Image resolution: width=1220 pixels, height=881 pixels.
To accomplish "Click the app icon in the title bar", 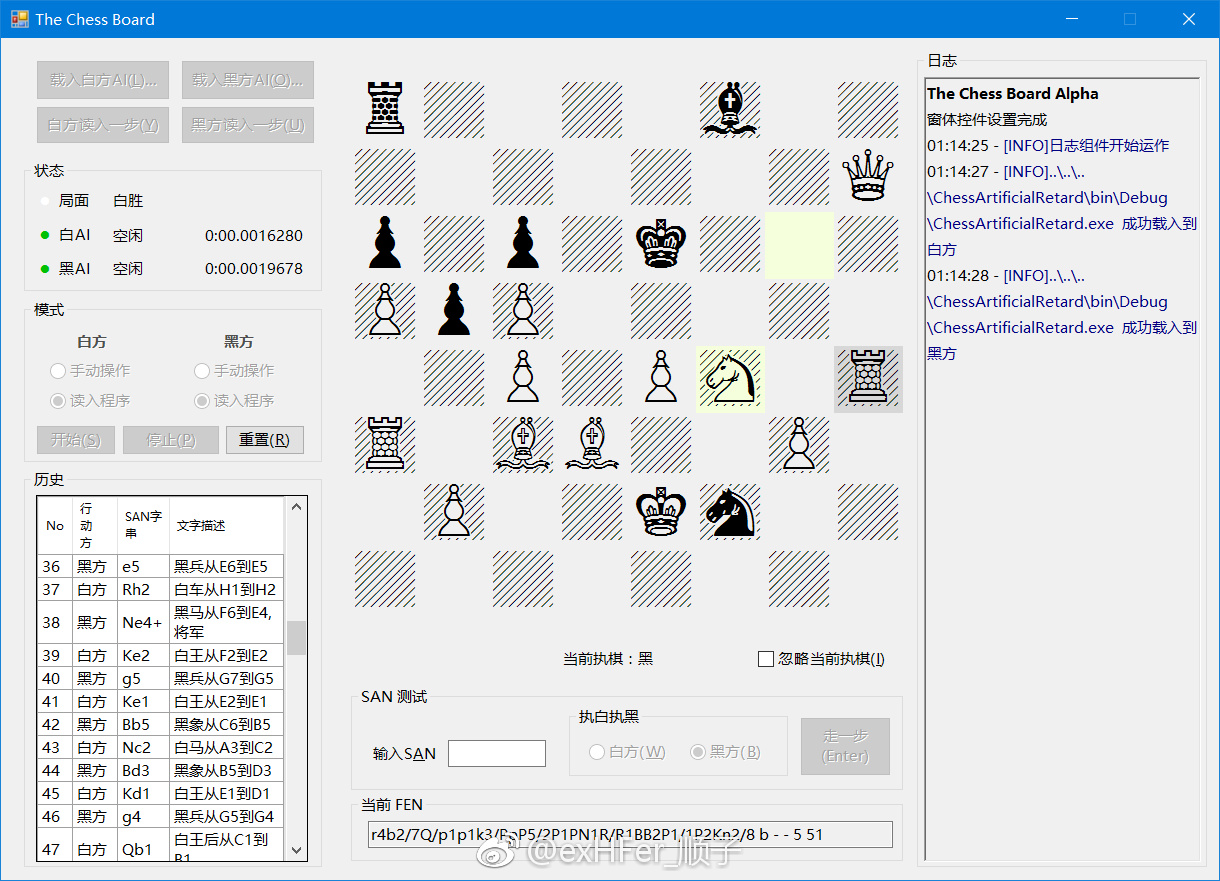I will (x=19, y=19).
